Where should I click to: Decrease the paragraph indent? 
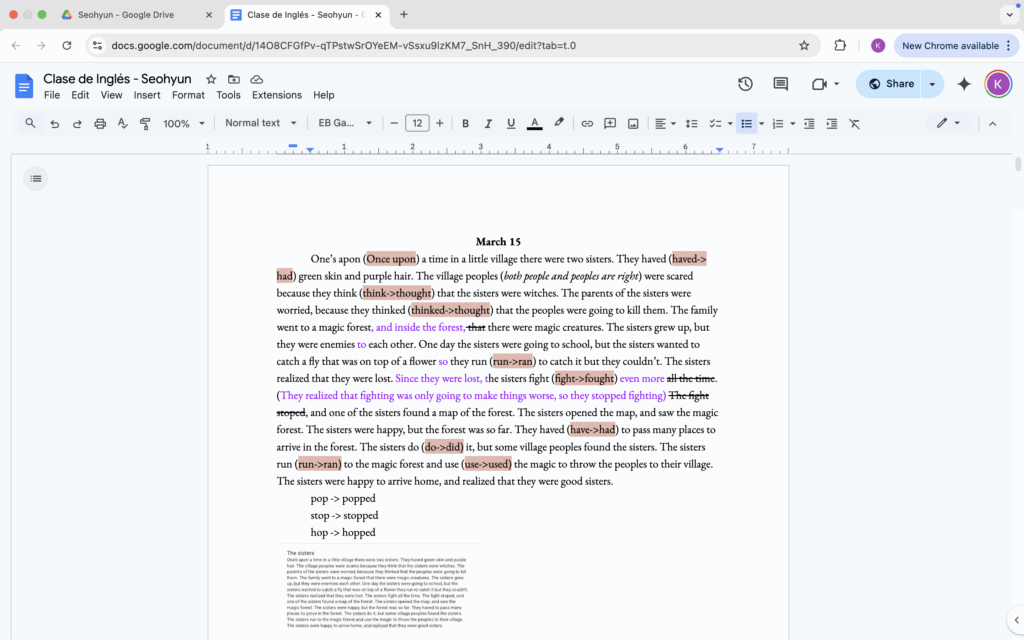(809, 123)
